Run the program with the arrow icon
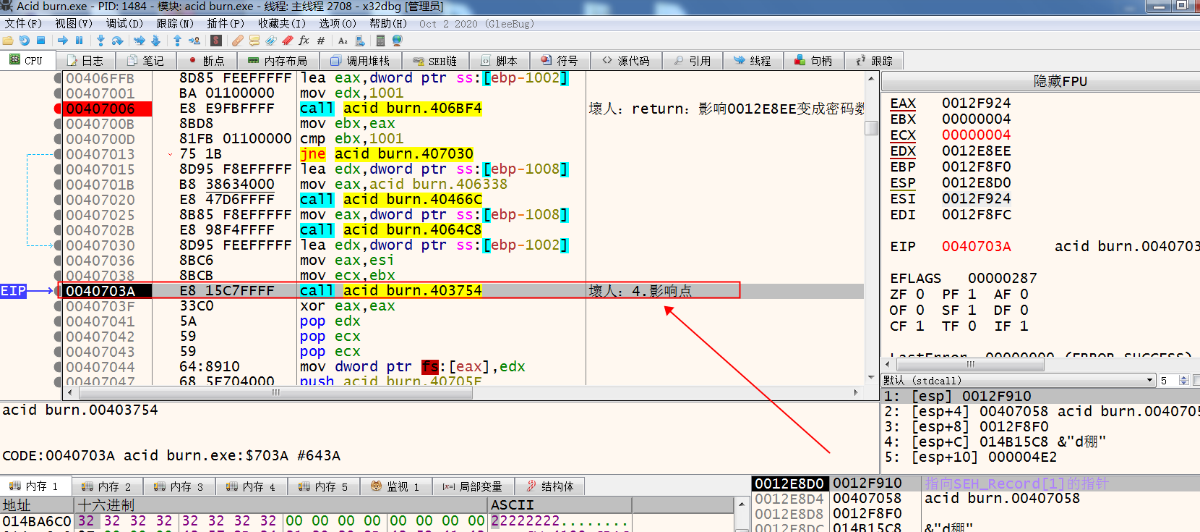This screenshot has width=1200, height=532. (x=63, y=40)
